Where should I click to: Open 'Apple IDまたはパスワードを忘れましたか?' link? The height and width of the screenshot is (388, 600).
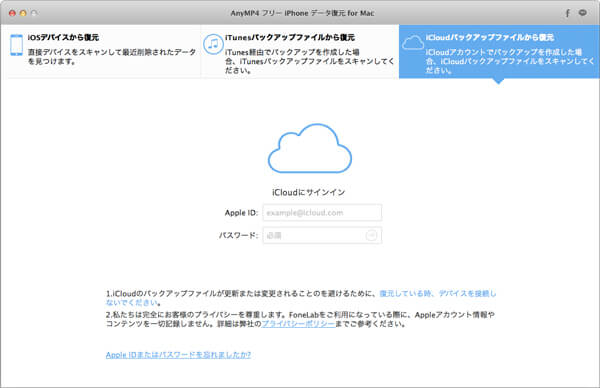coord(178,355)
